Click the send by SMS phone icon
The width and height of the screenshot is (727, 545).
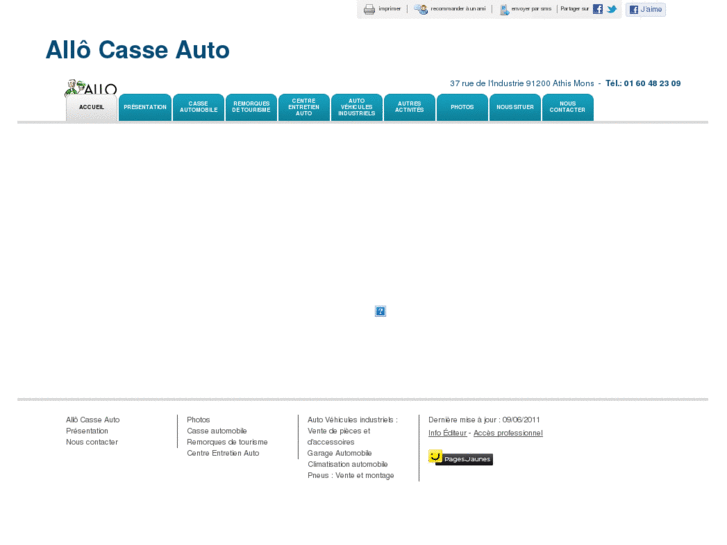click(504, 10)
